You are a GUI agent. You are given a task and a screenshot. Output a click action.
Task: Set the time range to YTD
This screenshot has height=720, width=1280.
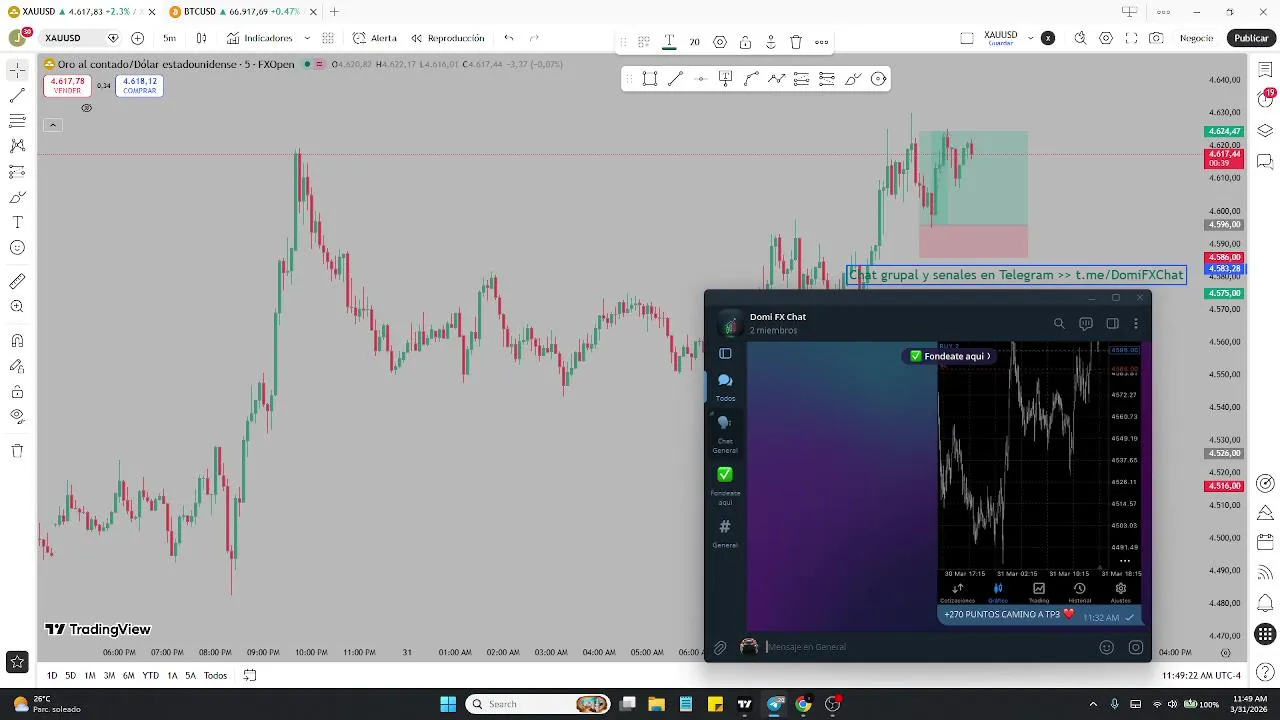click(x=150, y=675)
